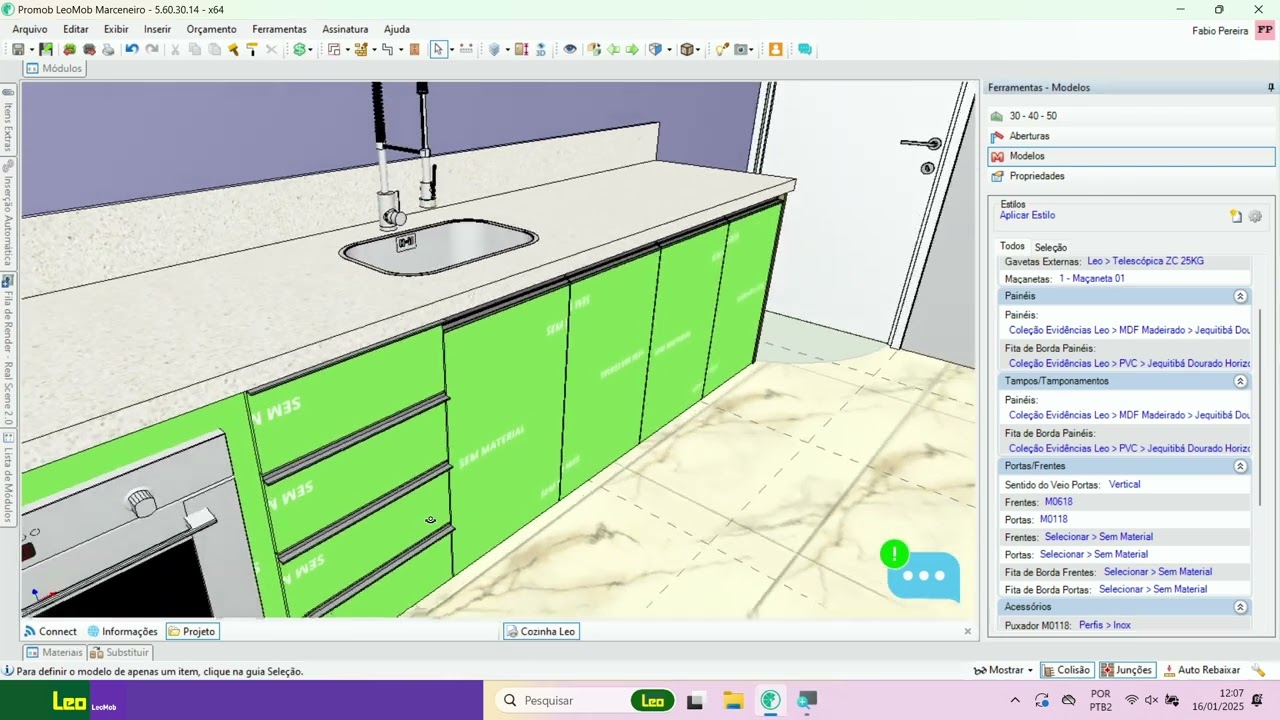The image size is (1280, 720).
Task: Open the Ferramentas menu
Action: (x=280, y=29)
